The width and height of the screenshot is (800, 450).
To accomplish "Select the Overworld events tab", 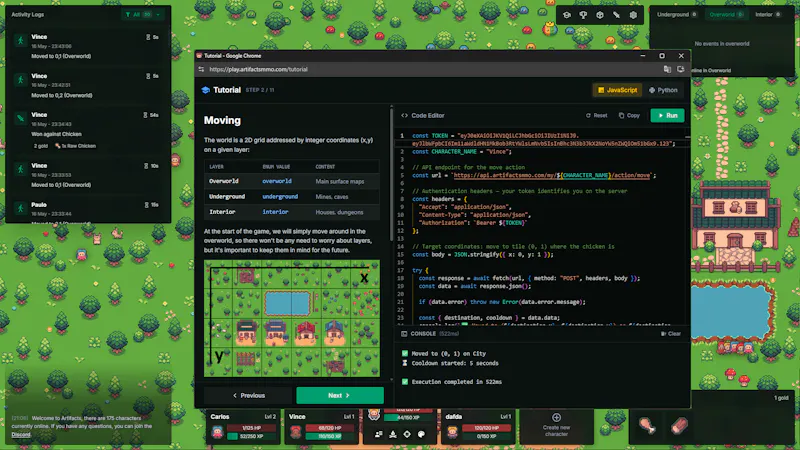I will pyautogui.click(x=727, y=15).
